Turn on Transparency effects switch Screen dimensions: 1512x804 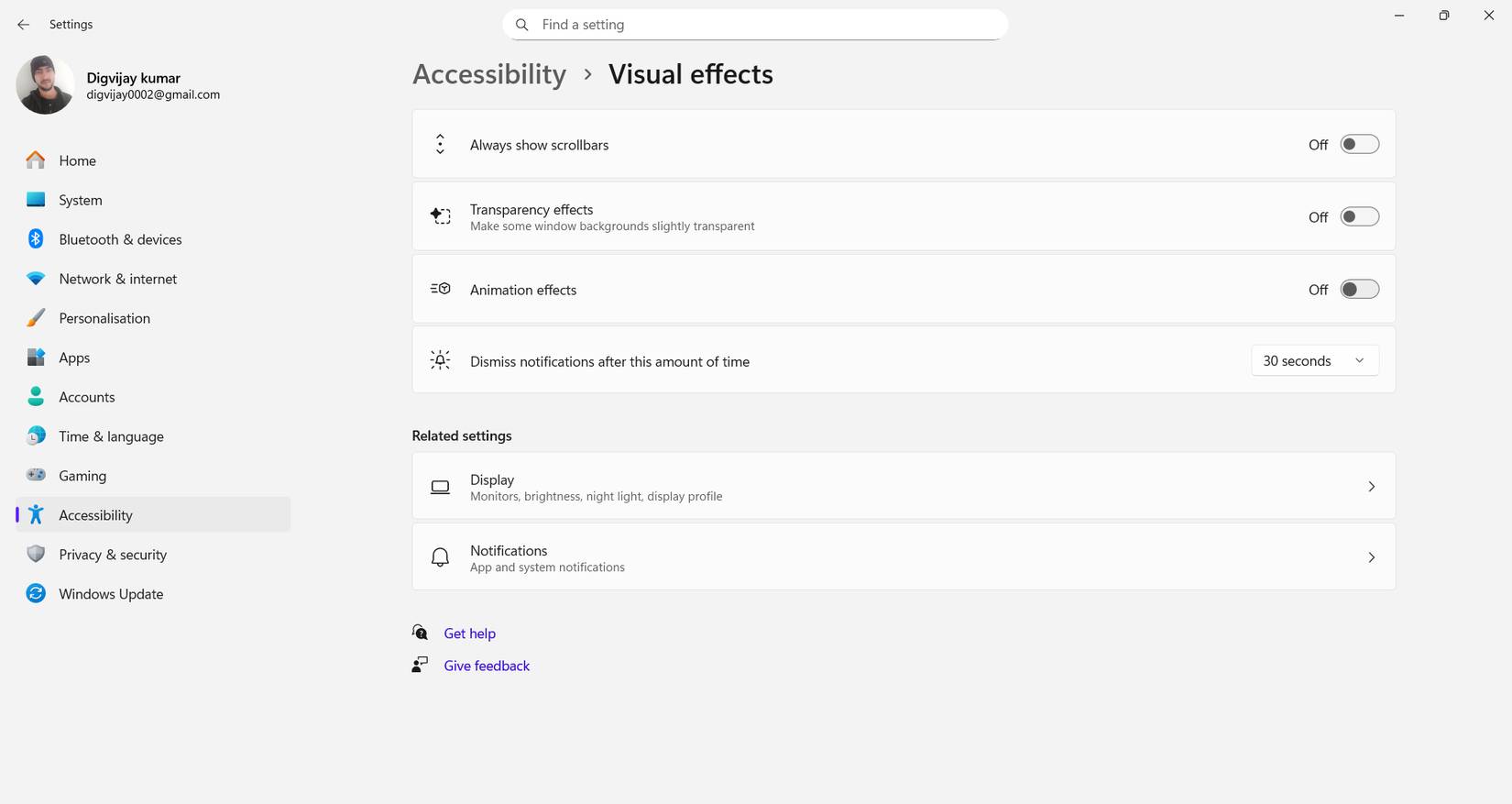[1359, 217]
